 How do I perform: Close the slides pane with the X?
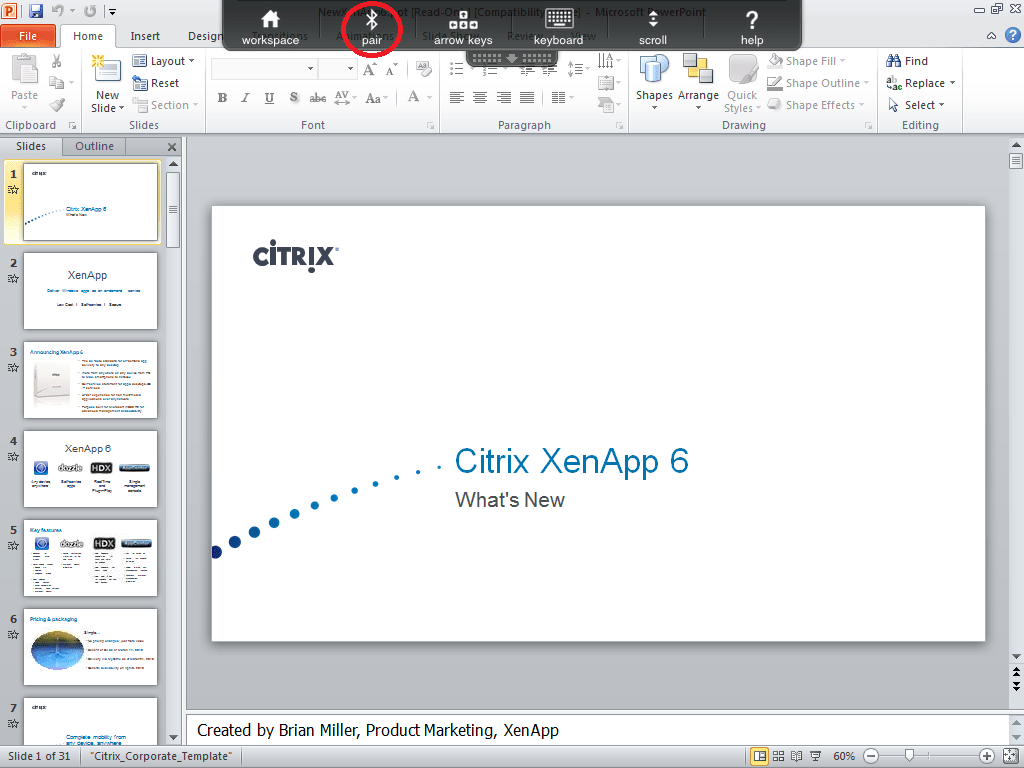172,147
